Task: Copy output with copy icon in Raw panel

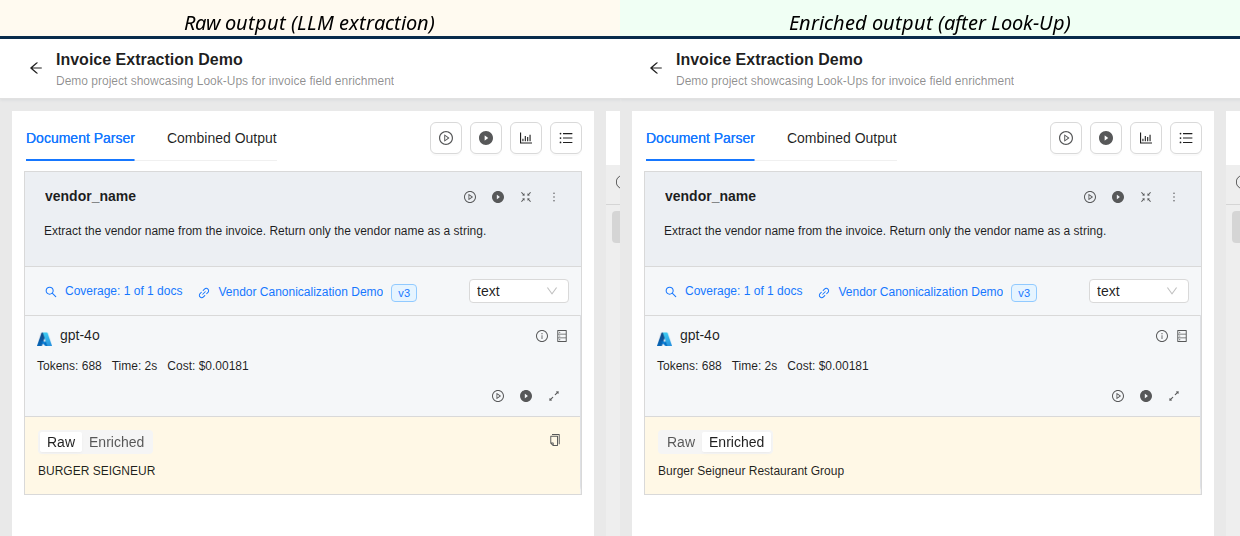Action: pyautogui.click(x=555, y=440)
